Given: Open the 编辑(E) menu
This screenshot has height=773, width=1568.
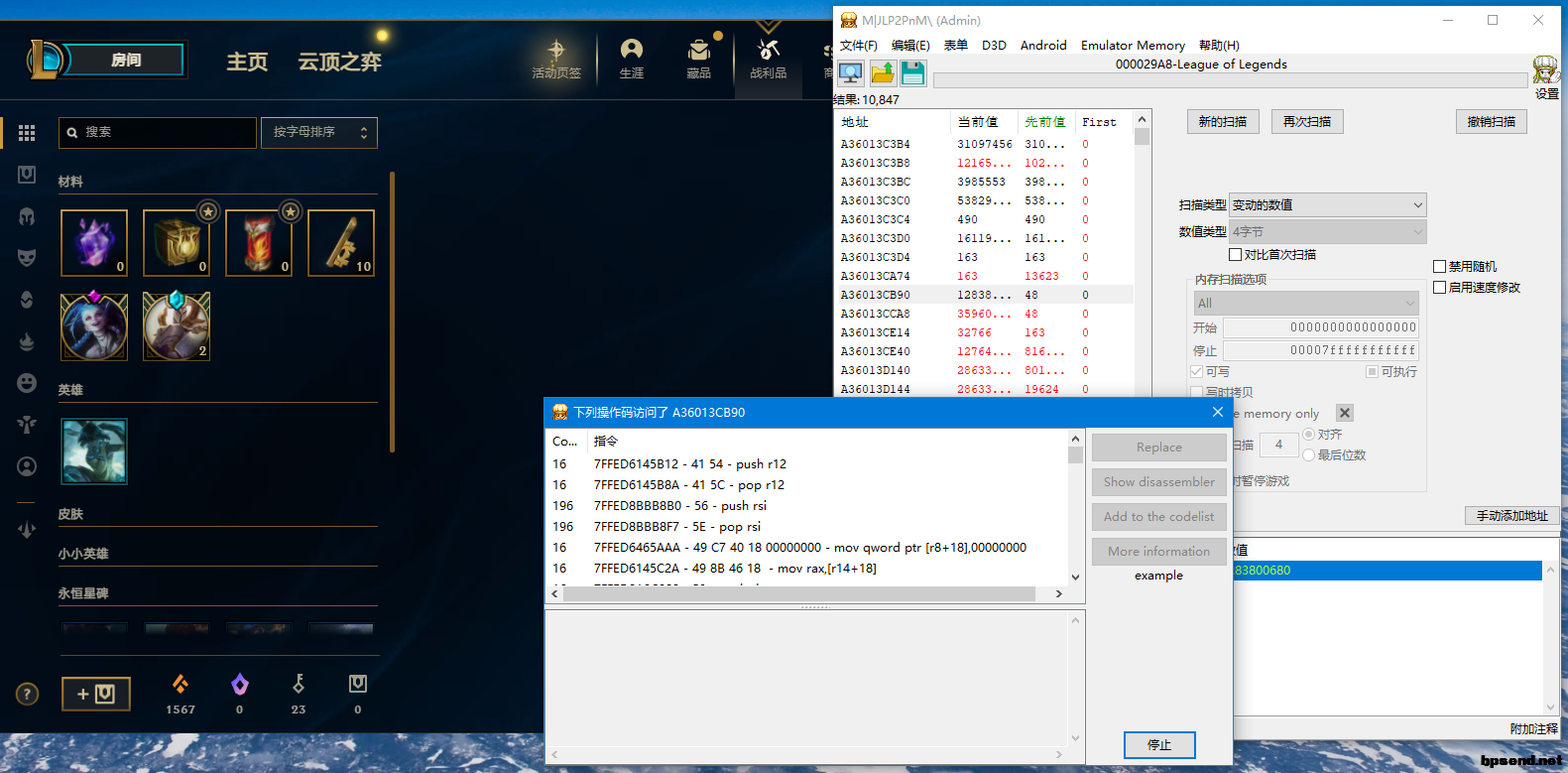Looking at the screenshot, I should click(910, 45).
